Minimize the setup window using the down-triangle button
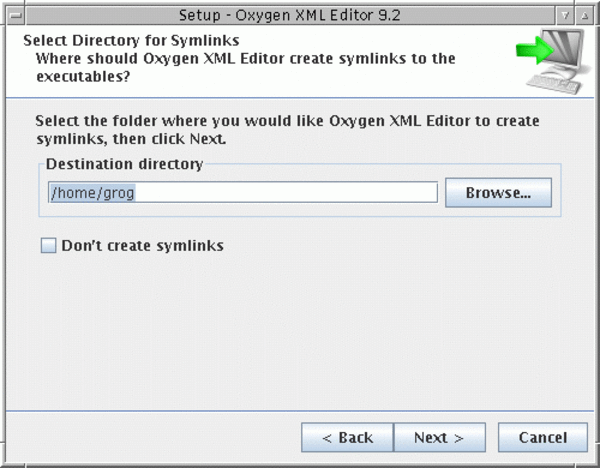600x468 pixels. [565, 15]
